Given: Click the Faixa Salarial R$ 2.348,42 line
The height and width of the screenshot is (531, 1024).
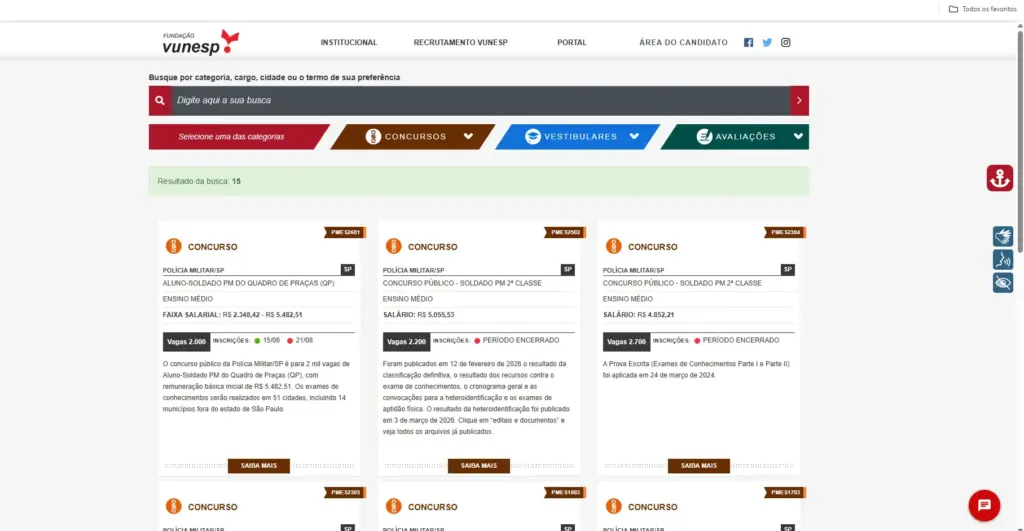Looking at the screenshot, I should pos(232,315).
